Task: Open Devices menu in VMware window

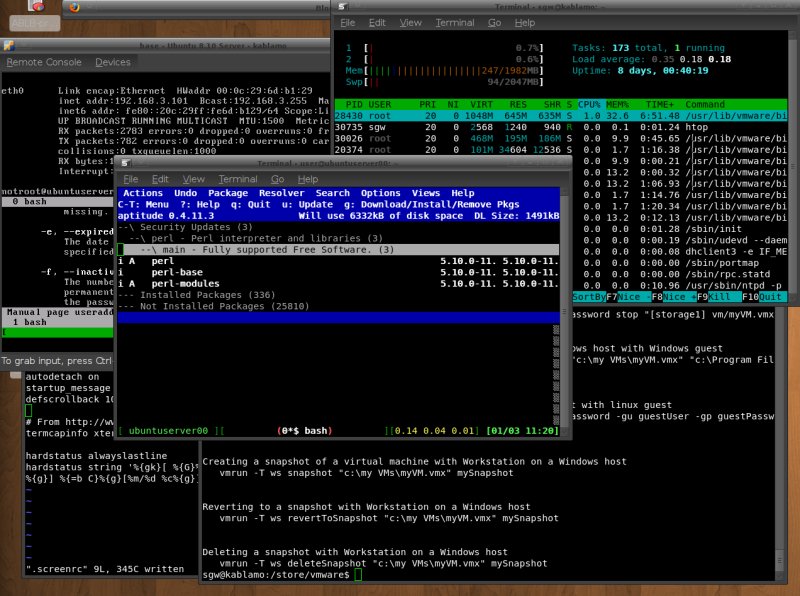Action: click(x=113, y=62)
